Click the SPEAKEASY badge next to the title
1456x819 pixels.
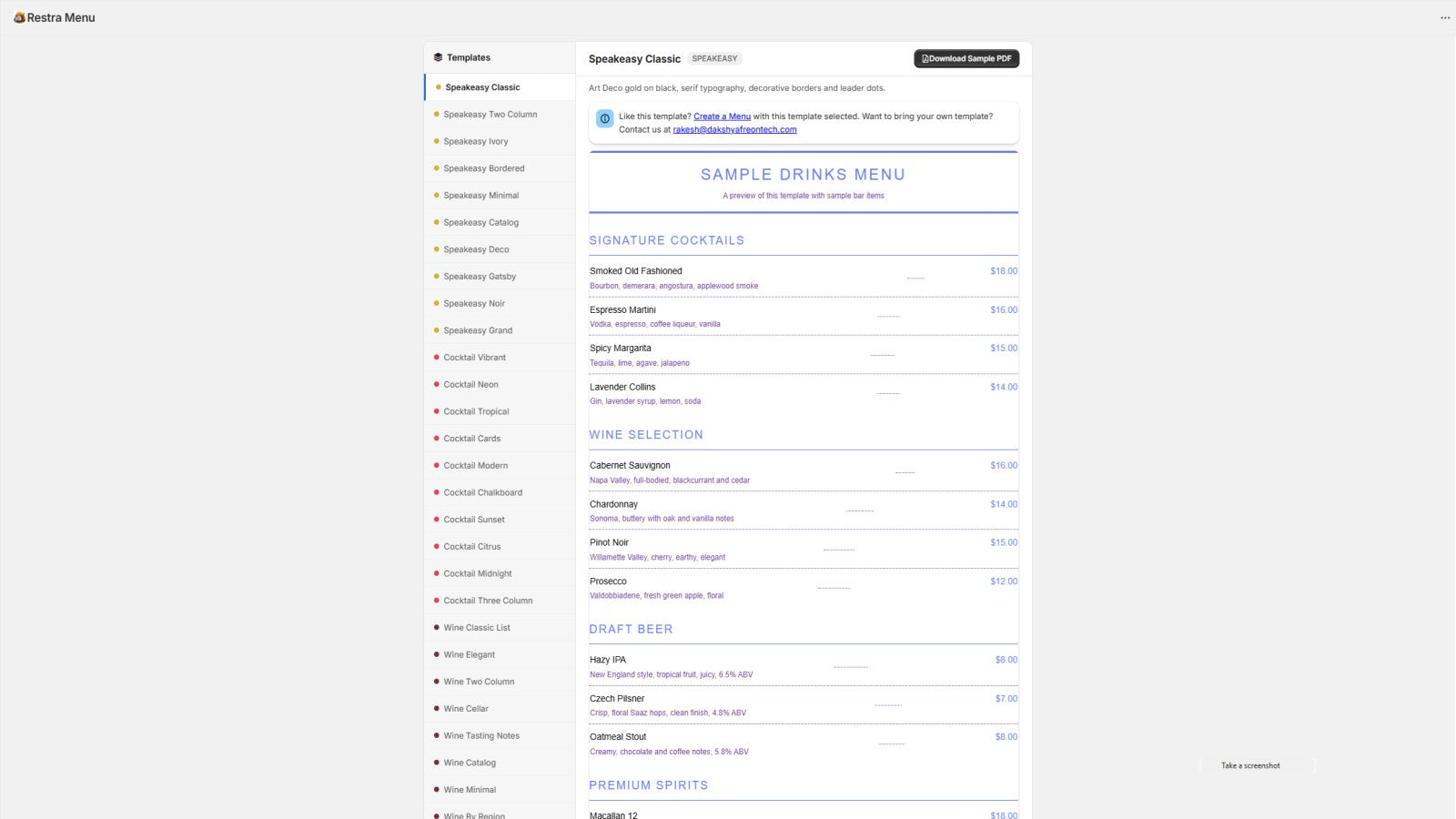click(x=714, y=58)
